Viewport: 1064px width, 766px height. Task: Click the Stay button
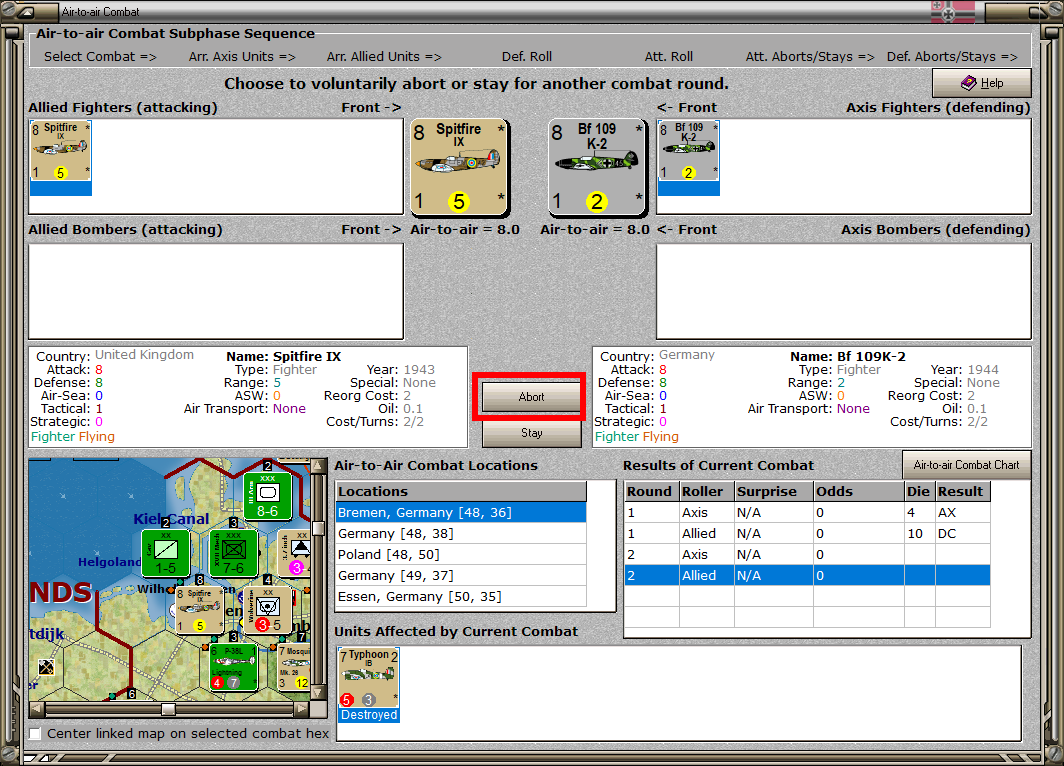[531, 433]
